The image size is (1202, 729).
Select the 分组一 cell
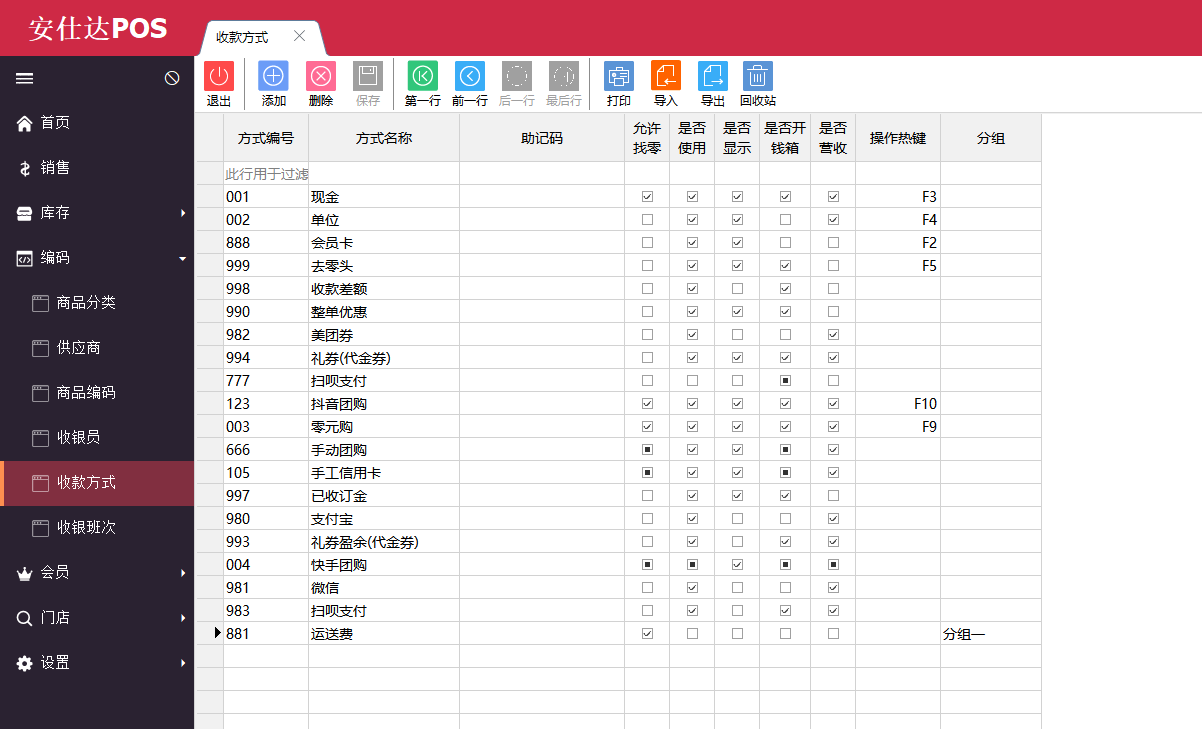[991, 633]
